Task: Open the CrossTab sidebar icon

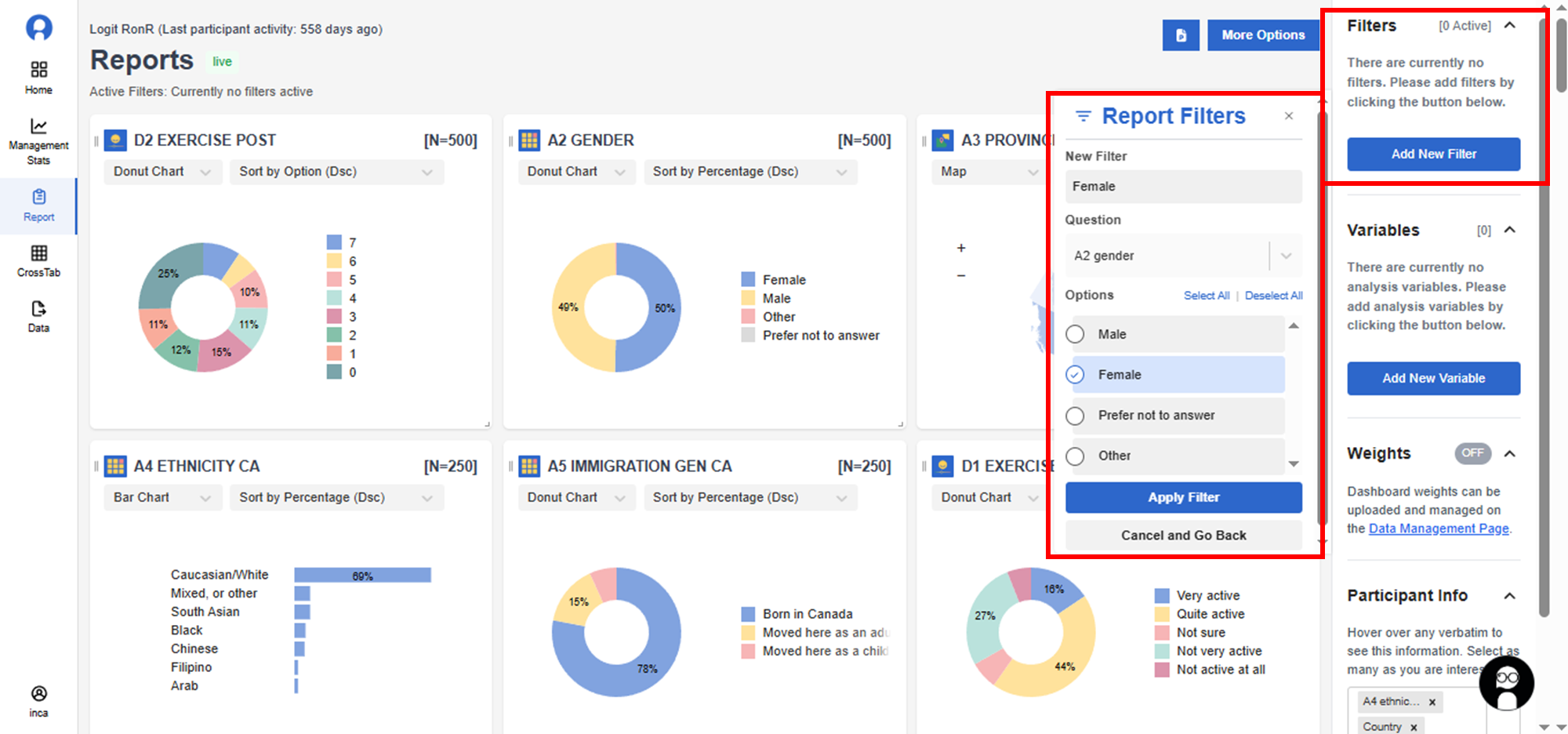Action: click(x=38, y=260)
